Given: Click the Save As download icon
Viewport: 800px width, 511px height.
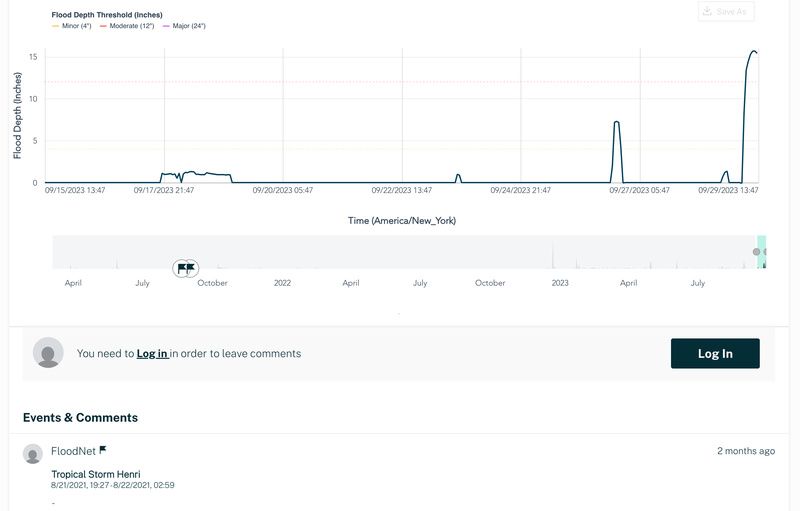Looking at the screenshot, I should (x=707, y=12).
